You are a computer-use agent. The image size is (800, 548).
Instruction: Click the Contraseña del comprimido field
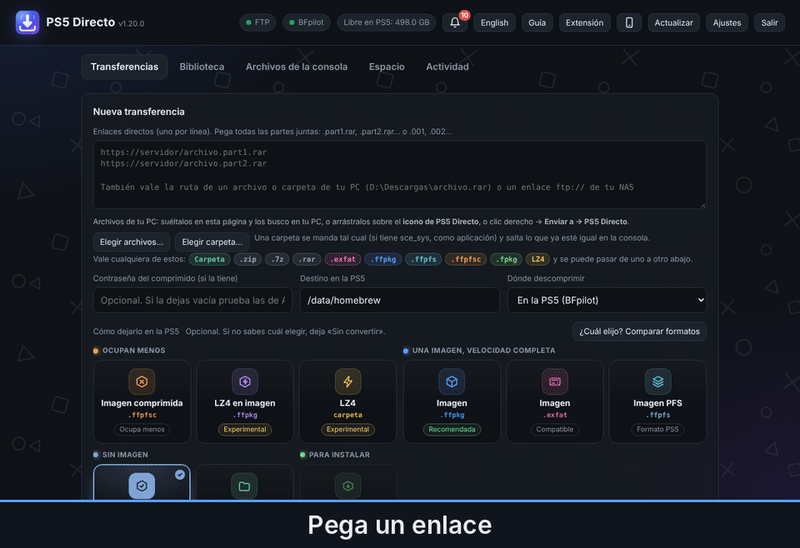click(192, 300)
